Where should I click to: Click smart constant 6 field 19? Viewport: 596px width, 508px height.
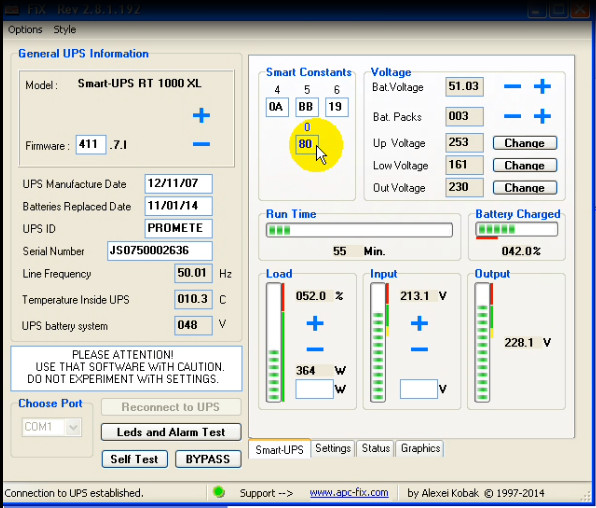pos(336,107)
